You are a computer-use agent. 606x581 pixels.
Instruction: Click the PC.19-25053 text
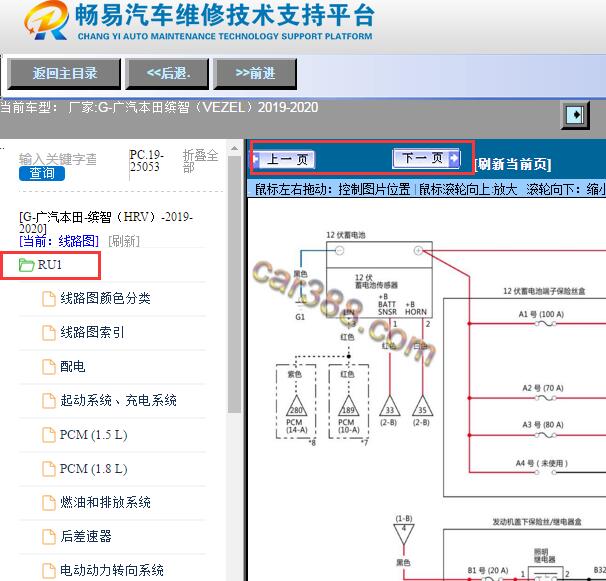click(146, 160)
